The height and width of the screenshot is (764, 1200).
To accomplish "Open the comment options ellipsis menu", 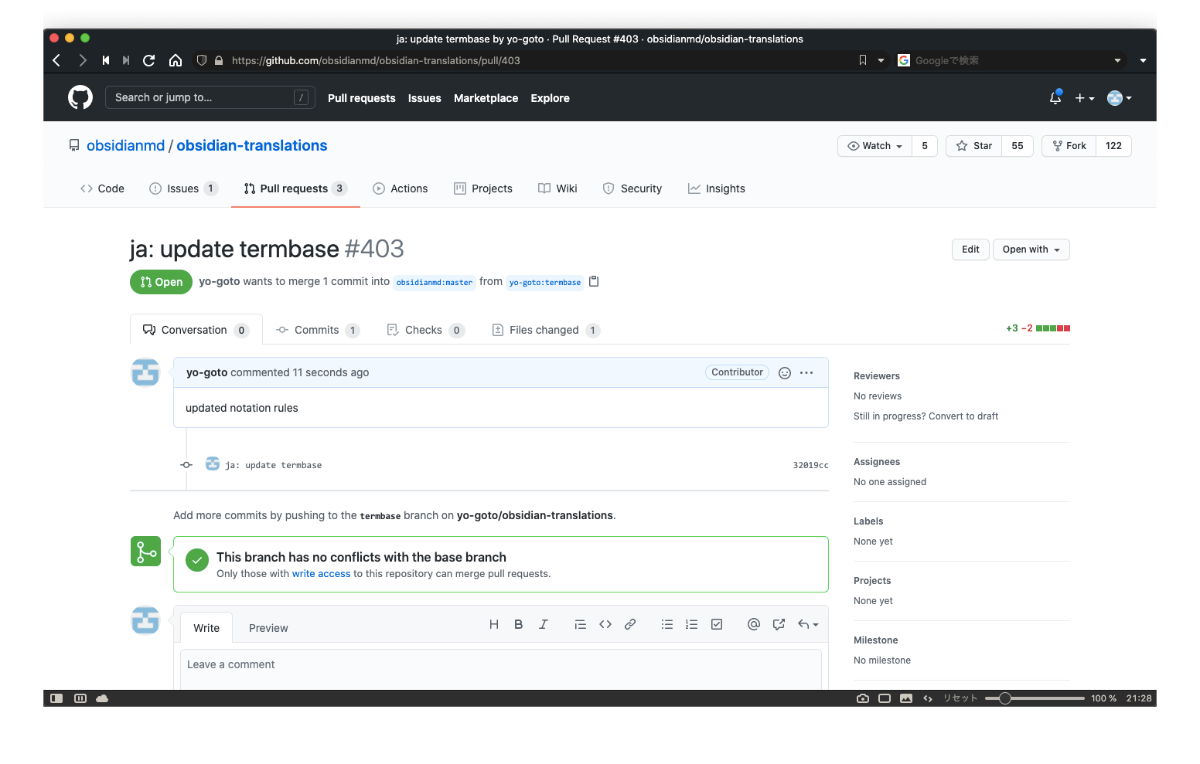I will [807, 372].
